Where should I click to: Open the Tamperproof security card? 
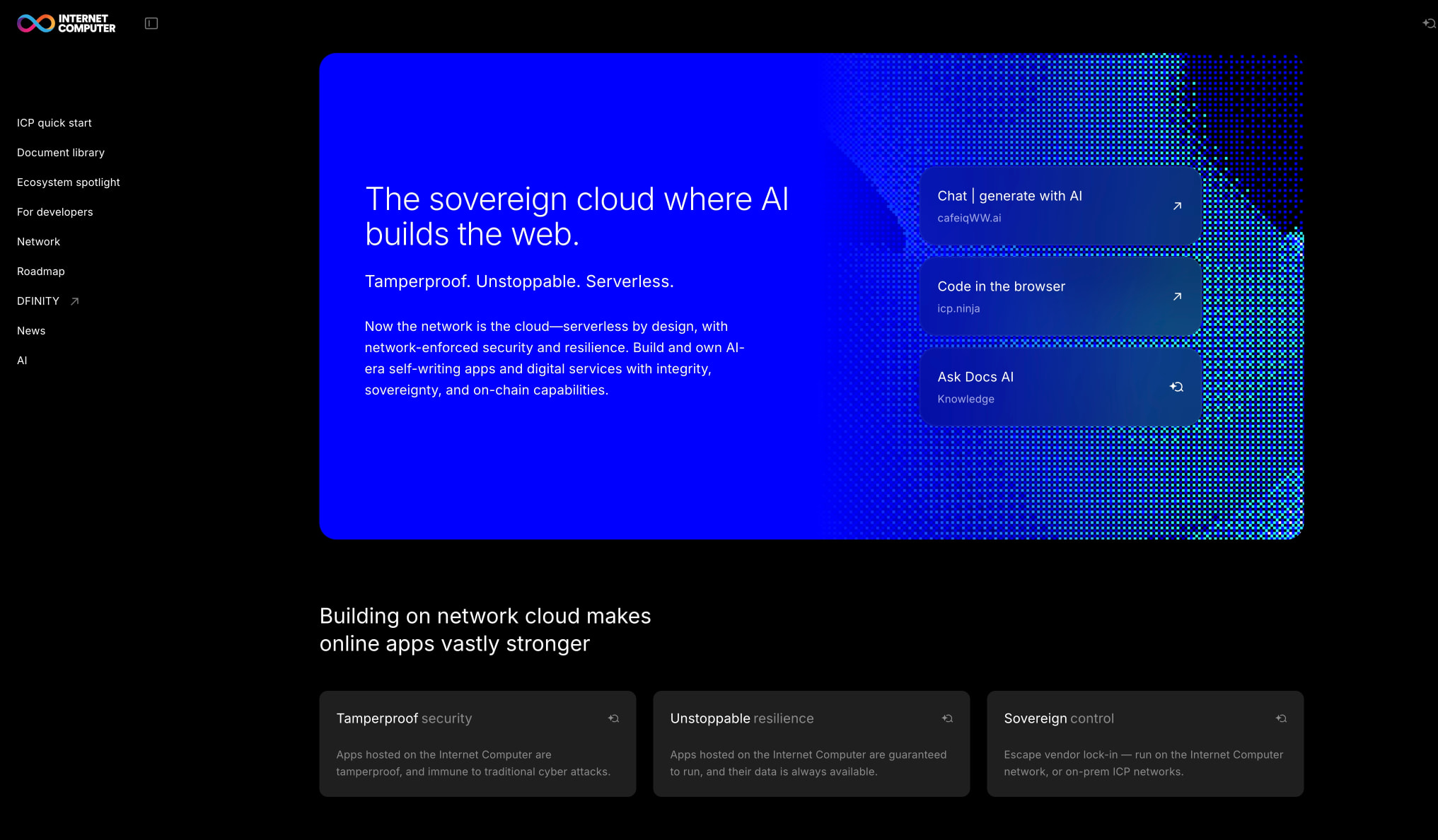point(477,744)
